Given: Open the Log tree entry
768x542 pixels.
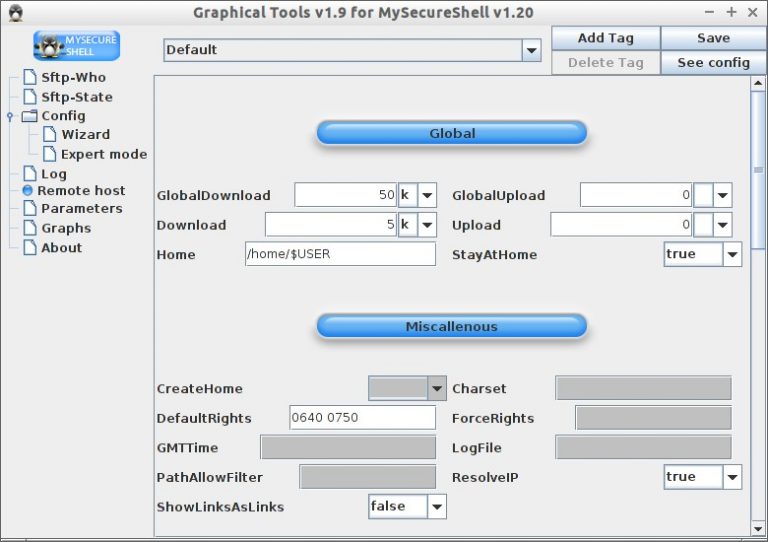Looking at the screenshot, I should coord(54,174).
